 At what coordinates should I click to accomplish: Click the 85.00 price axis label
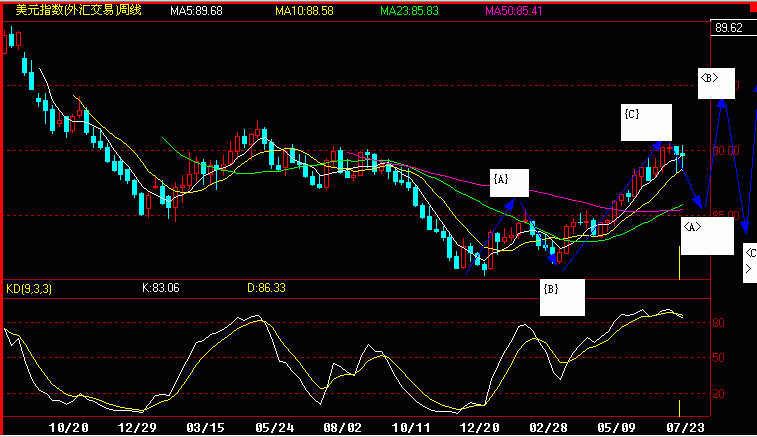[x=726, y=215]
